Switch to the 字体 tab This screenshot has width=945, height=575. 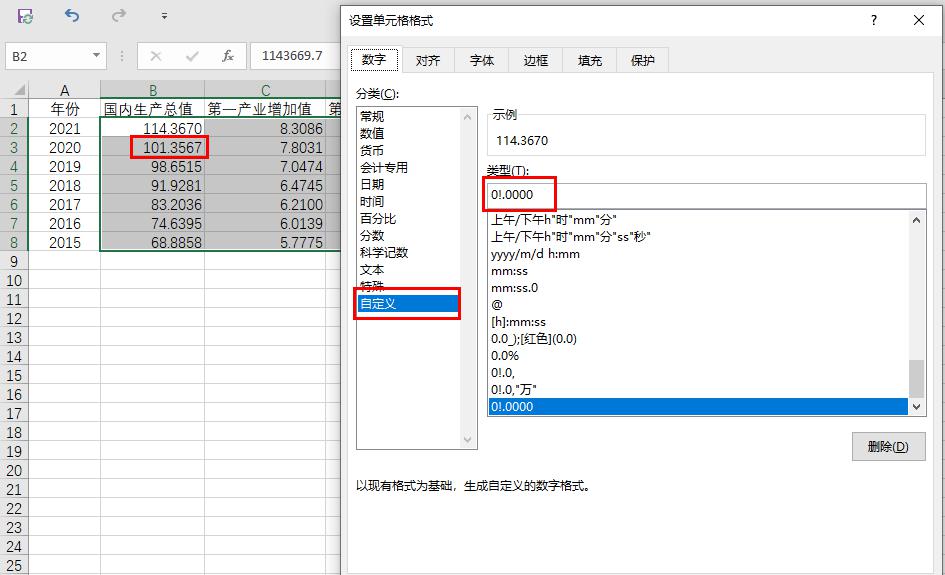coord(482,60)
